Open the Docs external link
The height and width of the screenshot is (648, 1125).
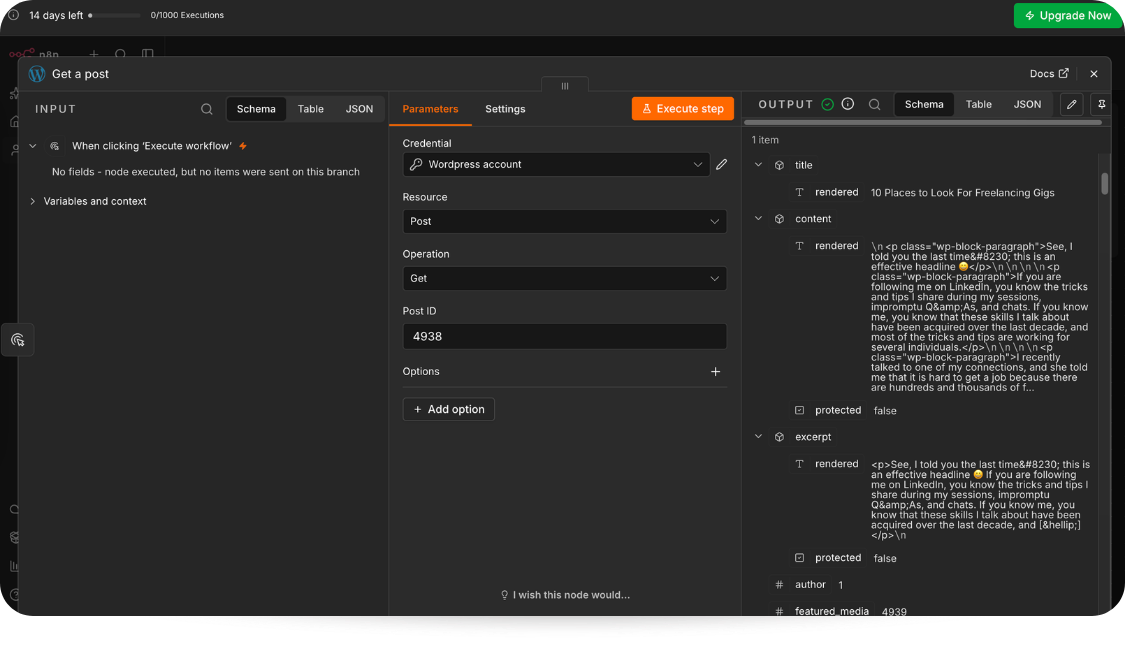[x=1049, y=74]
